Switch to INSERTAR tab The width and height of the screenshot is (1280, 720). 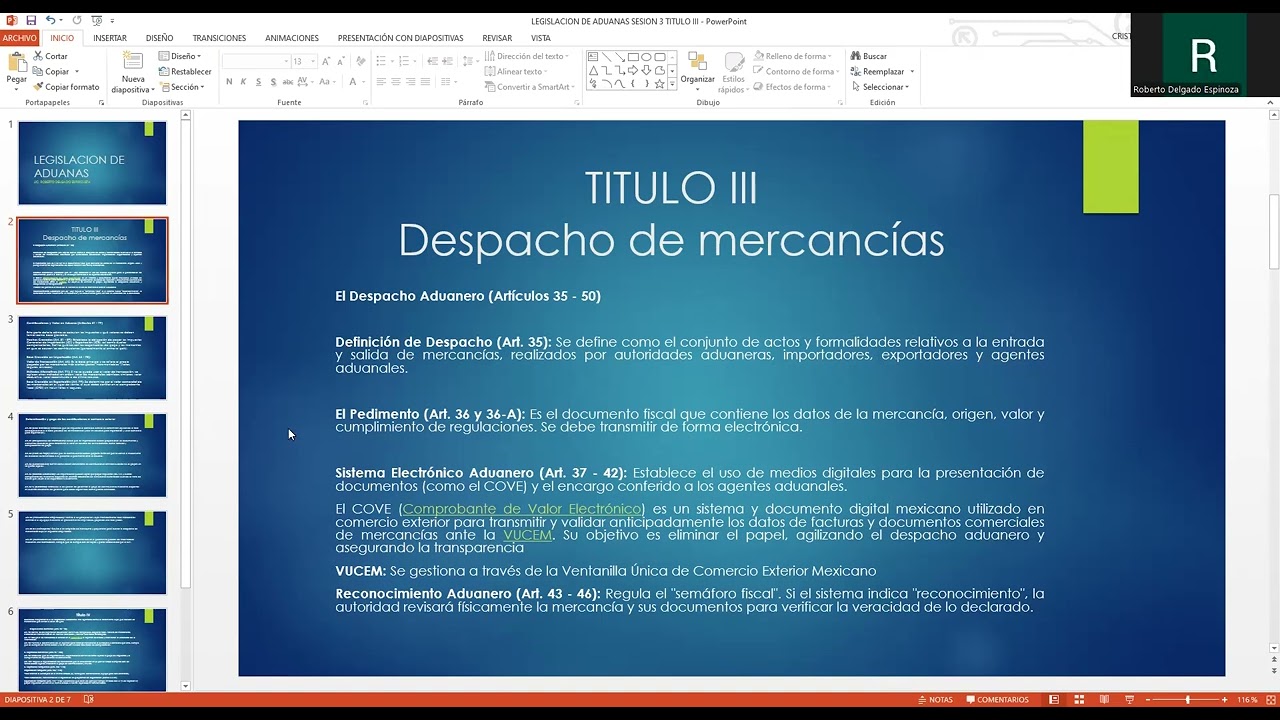click(110, 38)
